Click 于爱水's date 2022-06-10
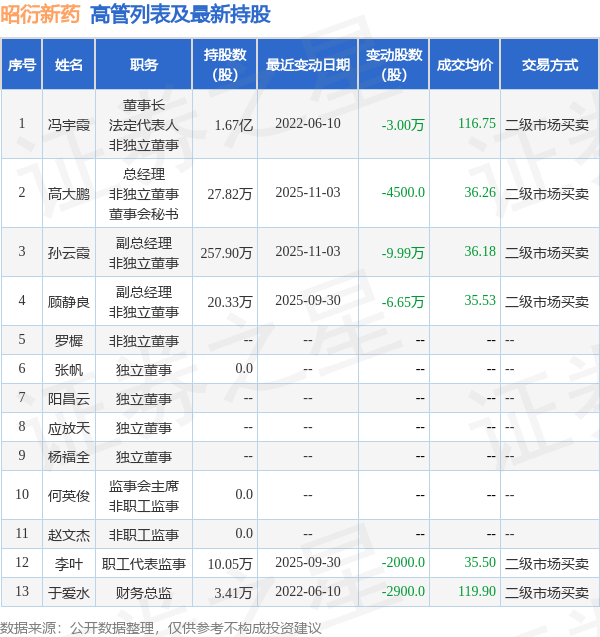 tap(308, 591)
